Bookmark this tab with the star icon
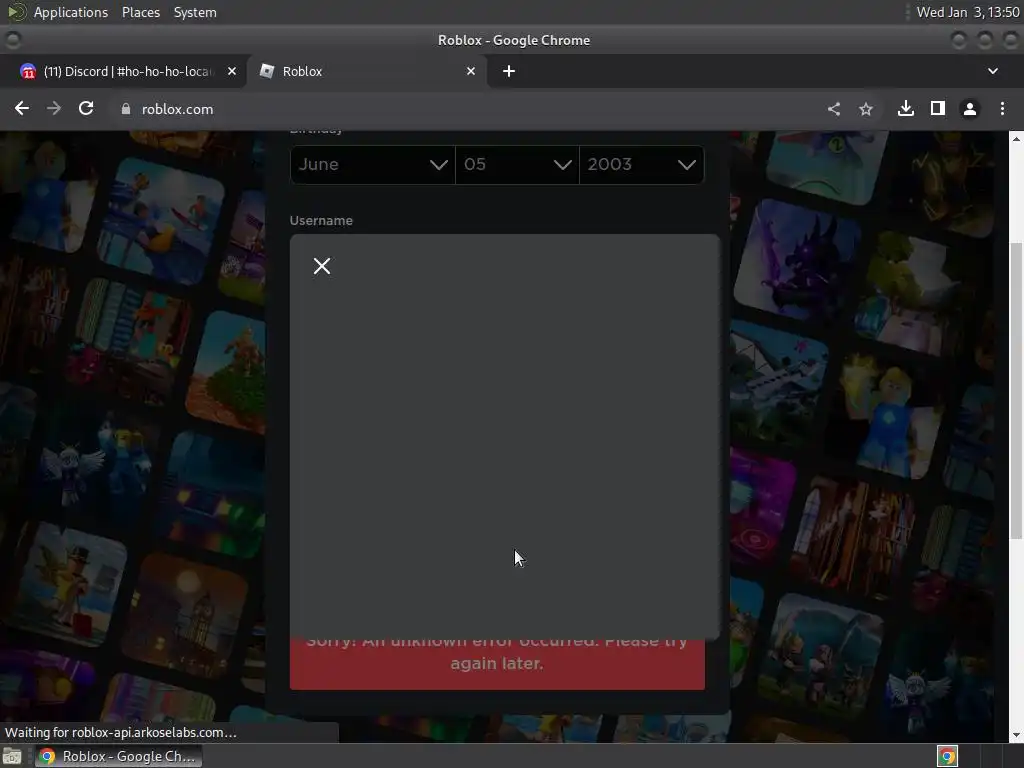 (866, 109)
